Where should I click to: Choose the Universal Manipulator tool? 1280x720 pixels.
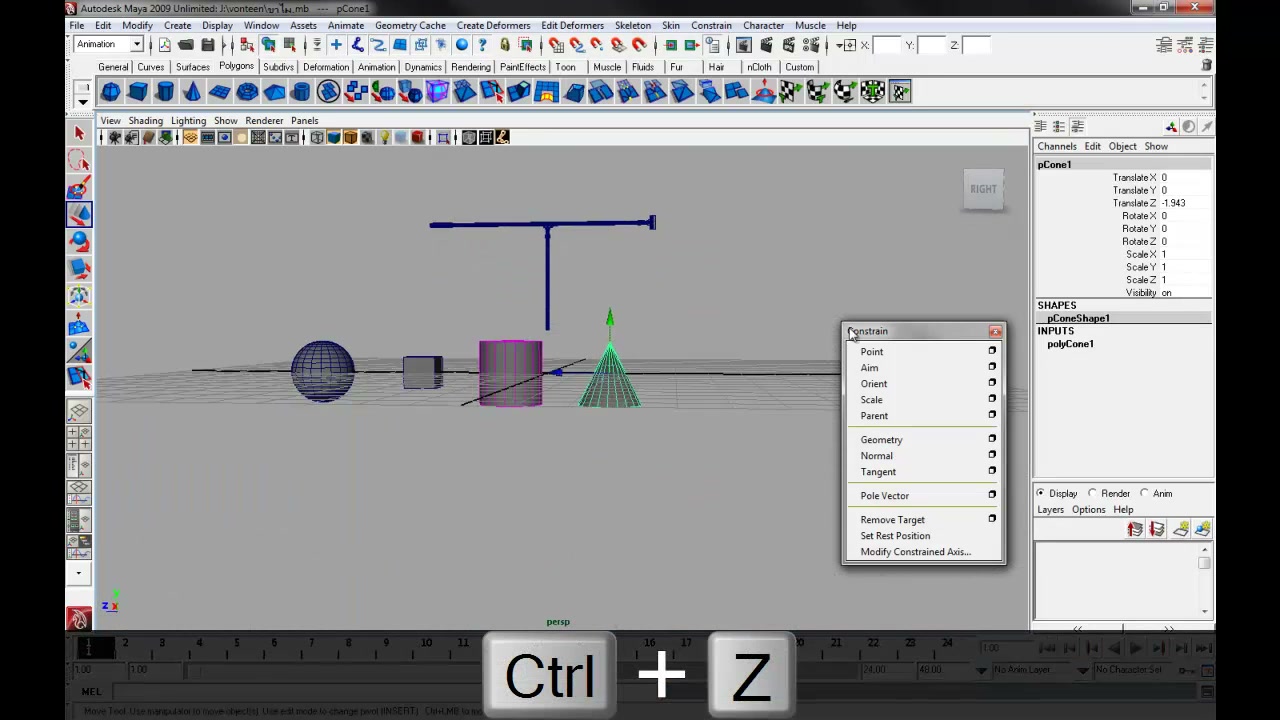(x=79, y=296)
